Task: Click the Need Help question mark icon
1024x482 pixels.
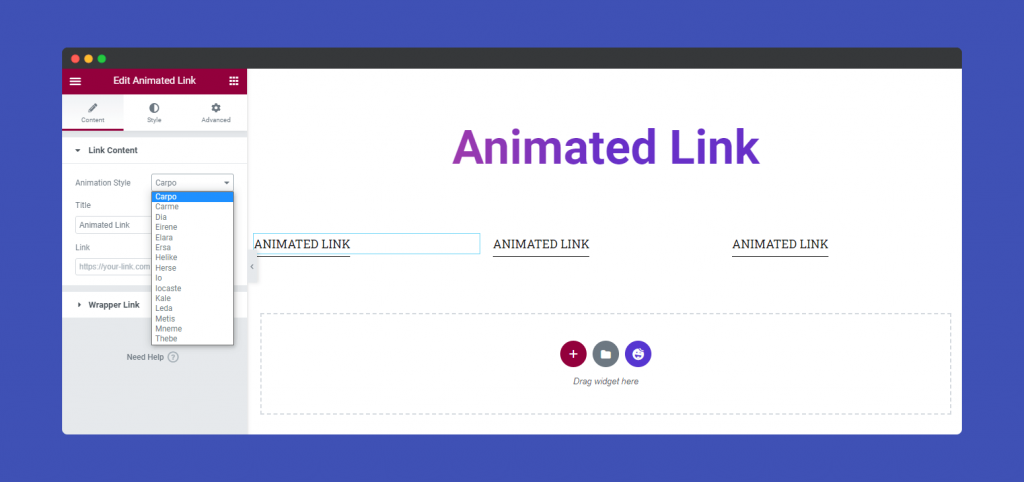Action: click(x=173, y=357)
